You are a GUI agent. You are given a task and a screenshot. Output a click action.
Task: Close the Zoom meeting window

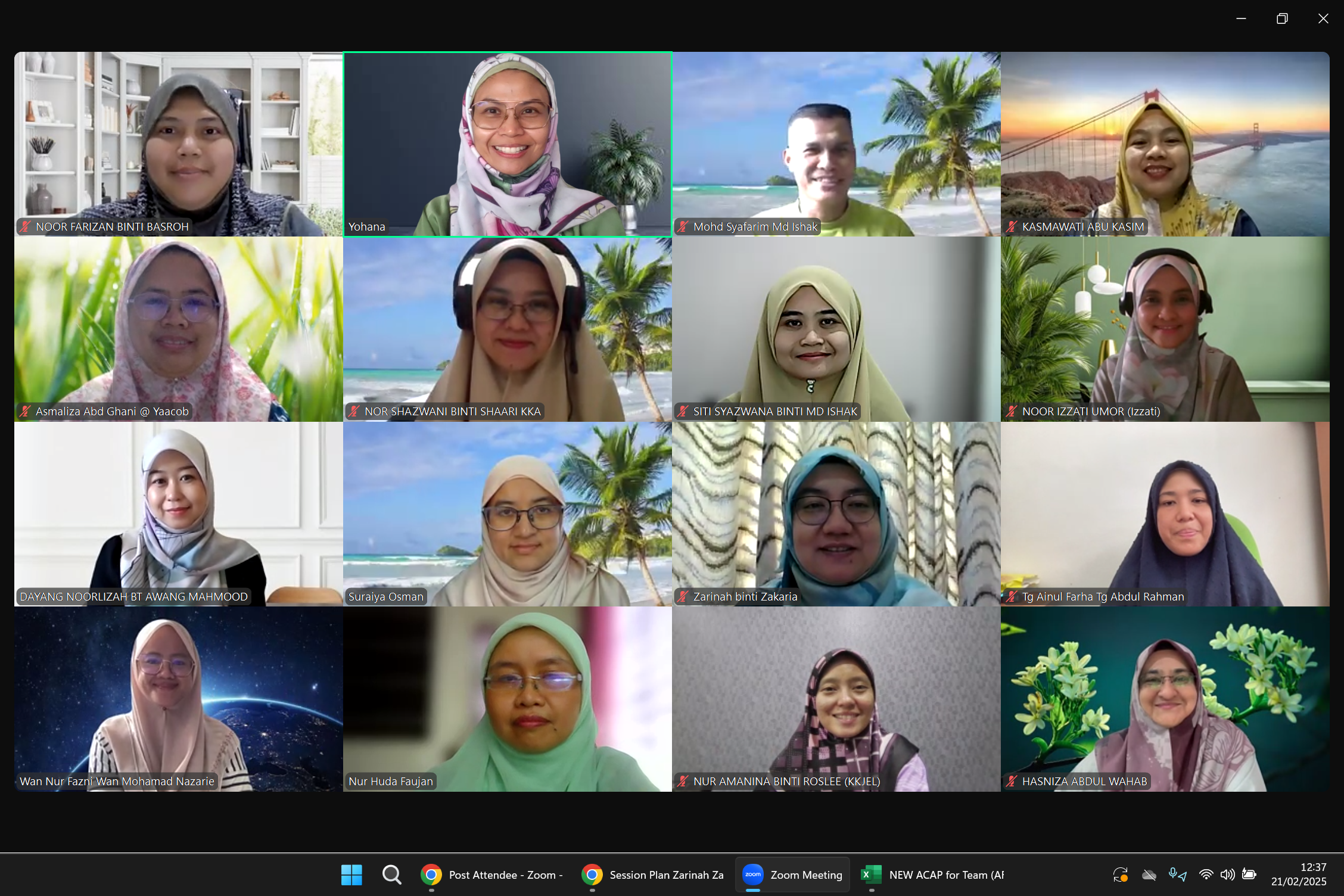pos(1323,18)
